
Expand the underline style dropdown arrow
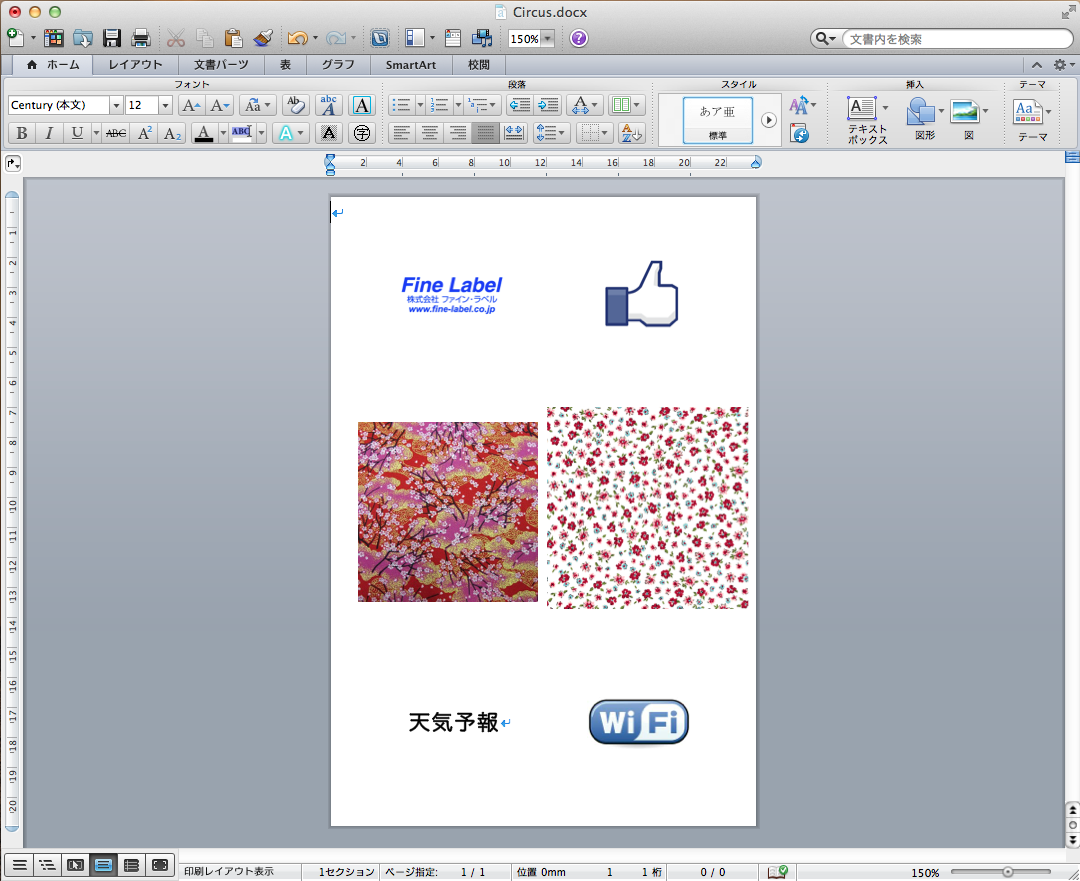(x=96, y=133)
